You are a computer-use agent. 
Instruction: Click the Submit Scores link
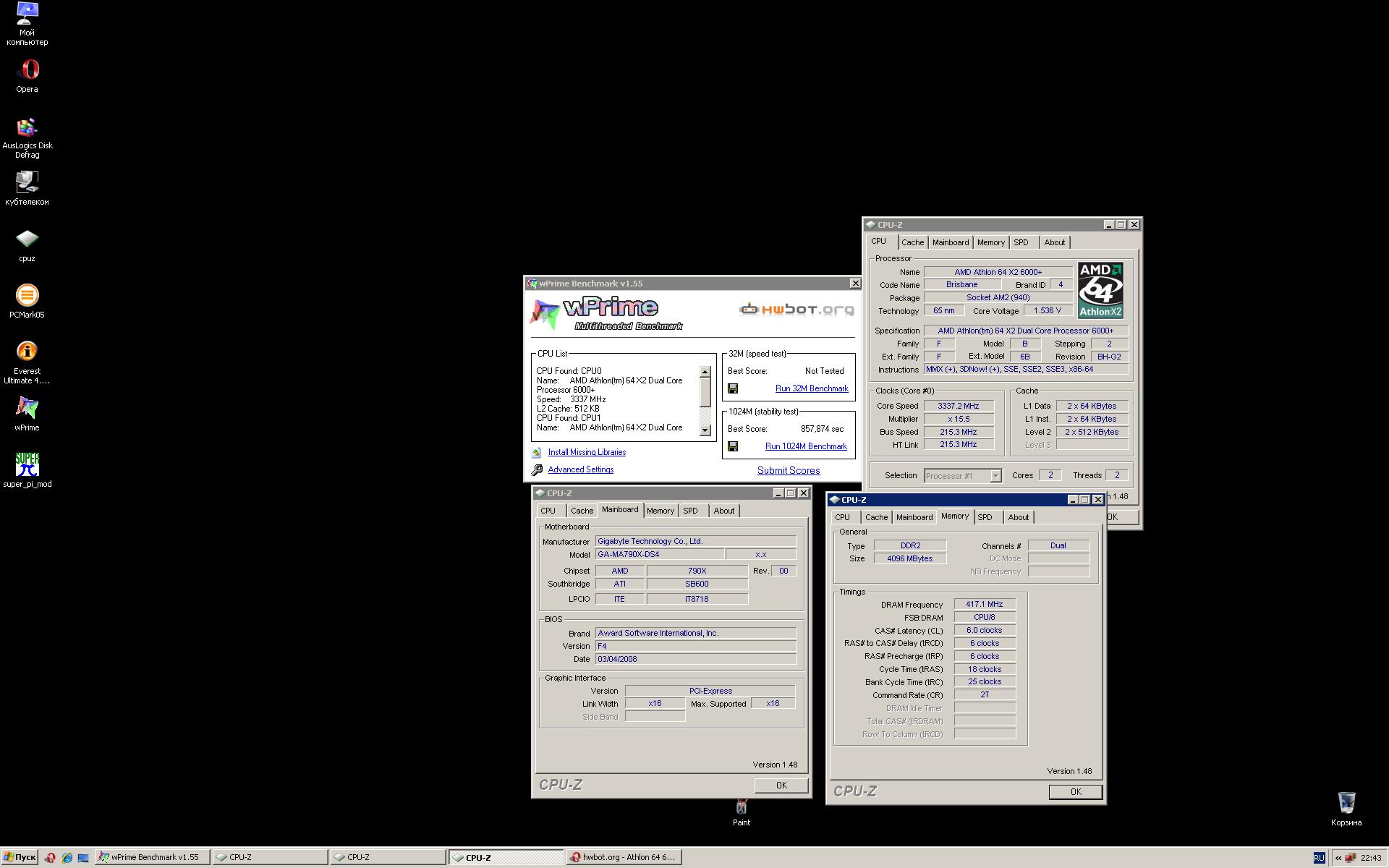789,470
